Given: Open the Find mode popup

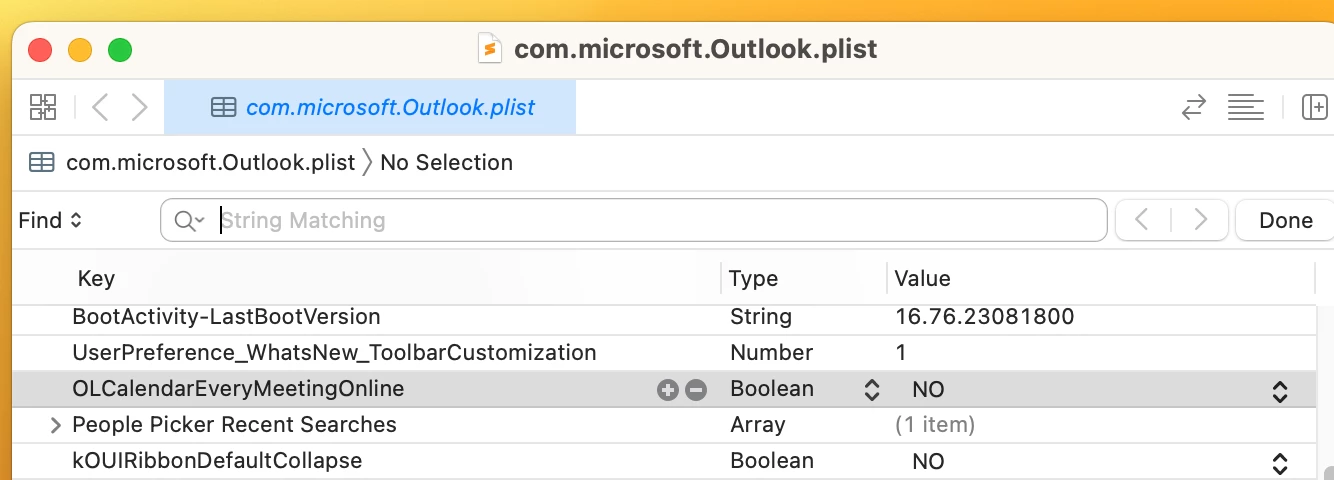Looking at the screenshot, I should coord(50,220).
